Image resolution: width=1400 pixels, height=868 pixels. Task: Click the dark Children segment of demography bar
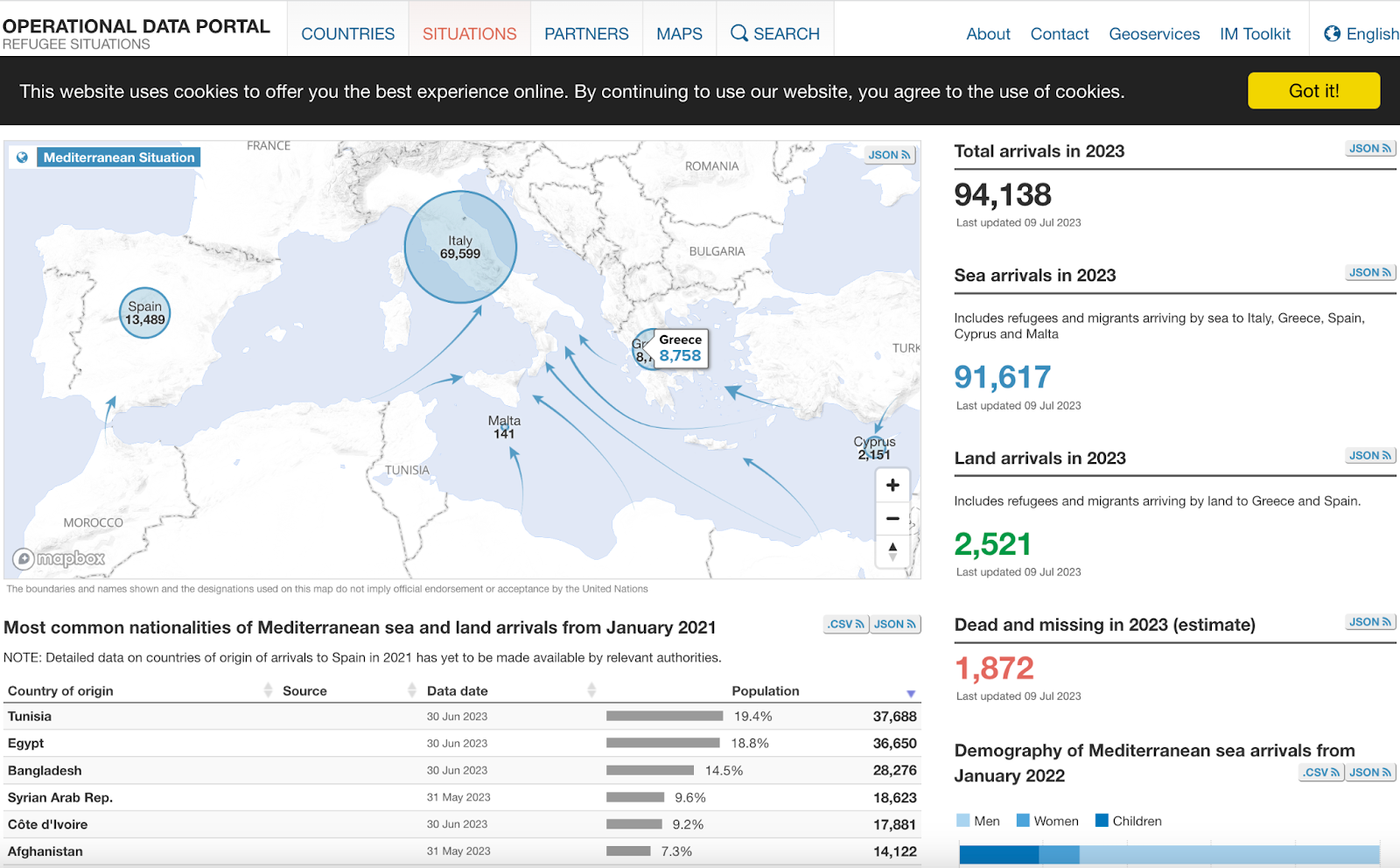coord(999,855)
